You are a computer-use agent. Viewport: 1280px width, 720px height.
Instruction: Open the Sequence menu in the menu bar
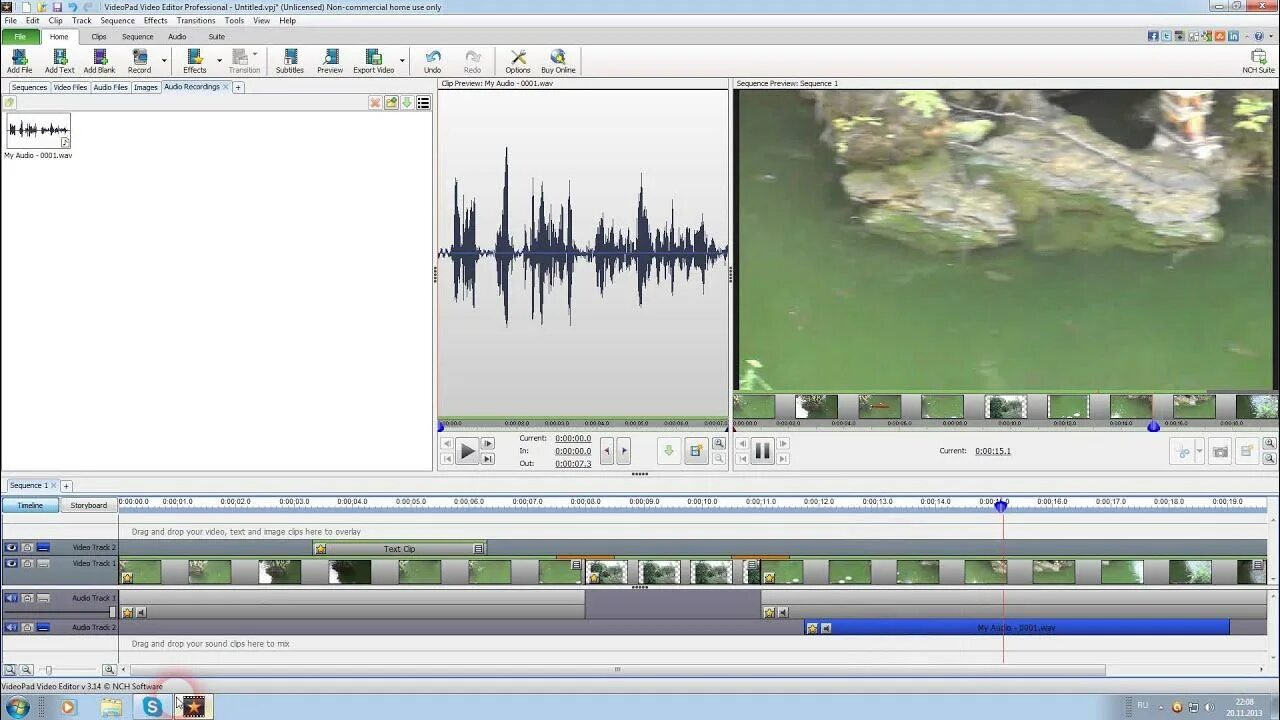117,20
